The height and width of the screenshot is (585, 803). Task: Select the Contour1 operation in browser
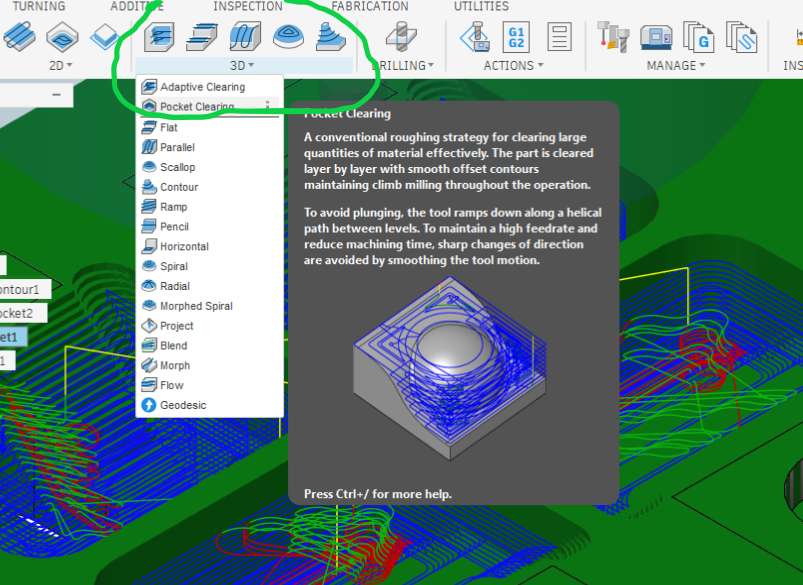click(x=25, y=289)
